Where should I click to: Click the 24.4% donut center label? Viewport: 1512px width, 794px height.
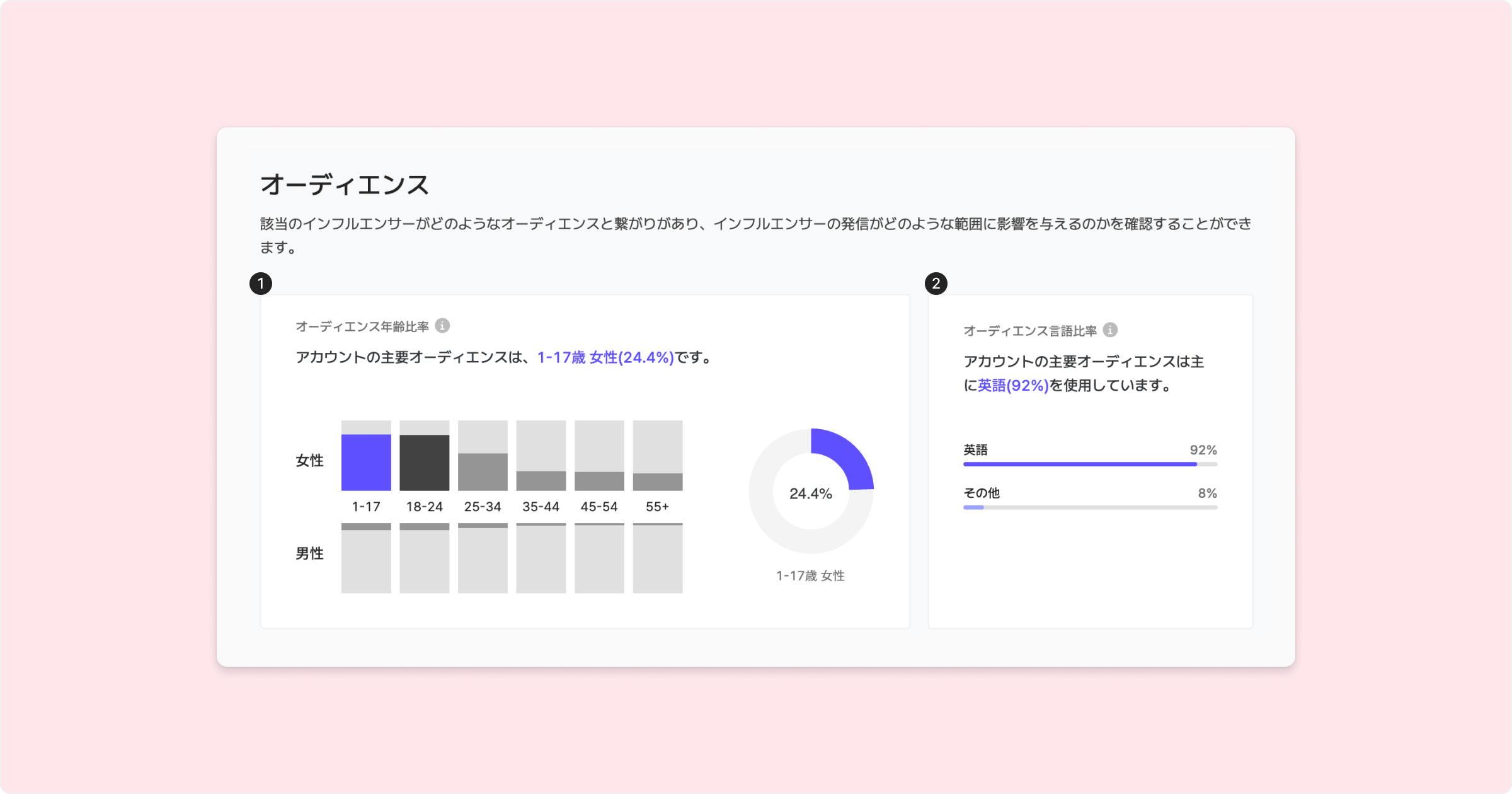click(811, 493)
